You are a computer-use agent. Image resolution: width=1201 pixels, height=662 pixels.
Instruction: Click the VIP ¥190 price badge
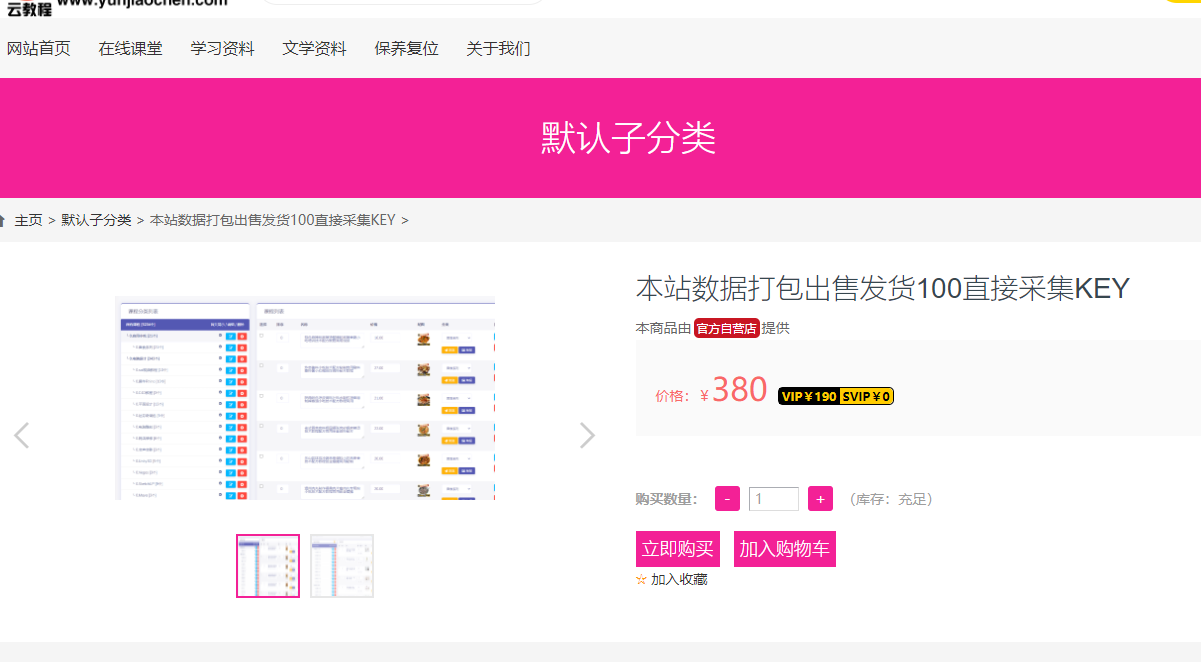[x=808, y=396]
